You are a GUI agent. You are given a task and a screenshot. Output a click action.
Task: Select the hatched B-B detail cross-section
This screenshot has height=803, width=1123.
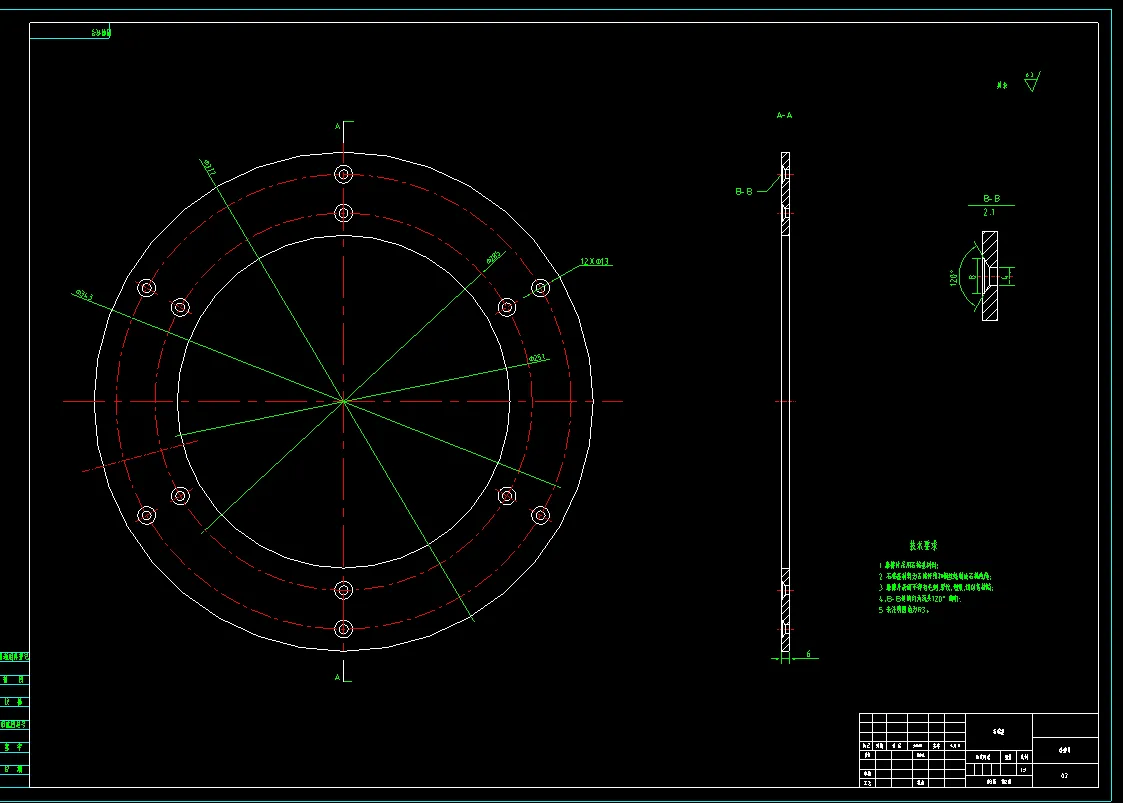990,276
